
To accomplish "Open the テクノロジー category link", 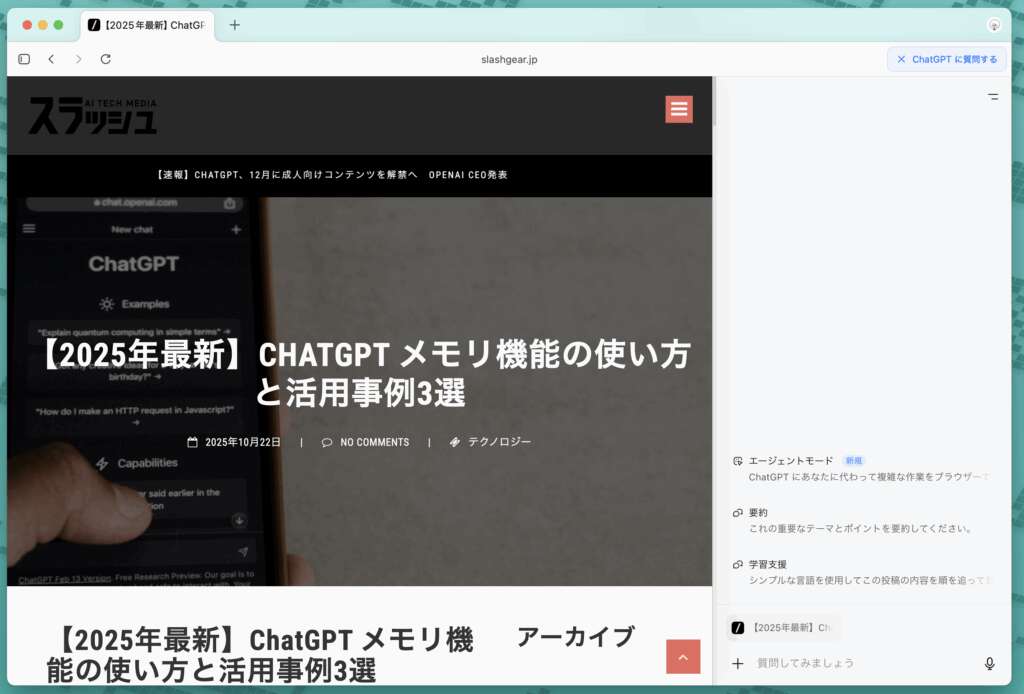I will coord(499,442).
